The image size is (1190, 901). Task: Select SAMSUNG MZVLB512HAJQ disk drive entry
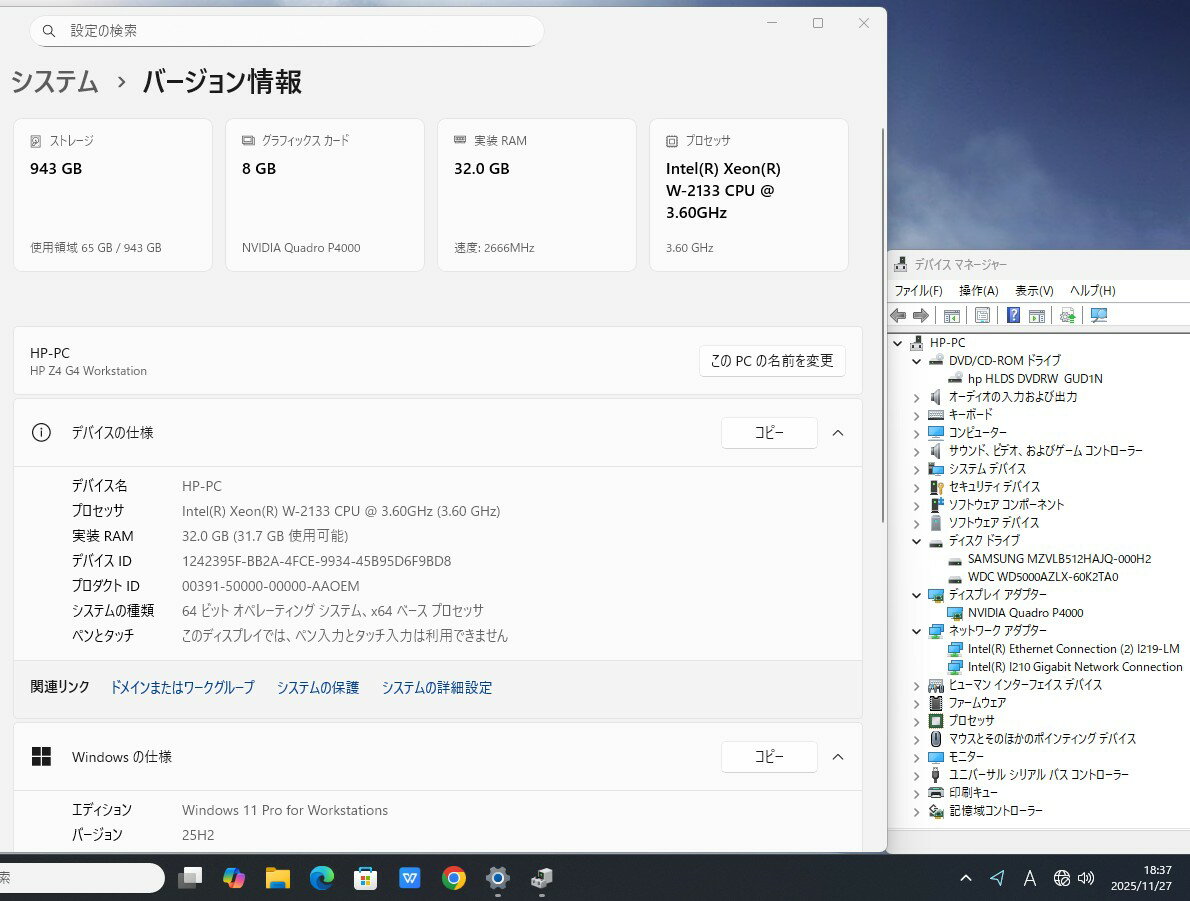click(1059, 559)
